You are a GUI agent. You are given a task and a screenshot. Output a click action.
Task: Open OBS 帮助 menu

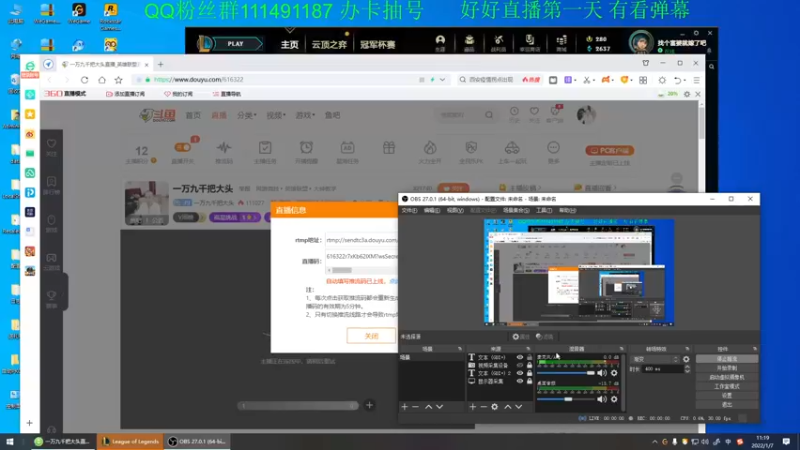pos(567,210)
